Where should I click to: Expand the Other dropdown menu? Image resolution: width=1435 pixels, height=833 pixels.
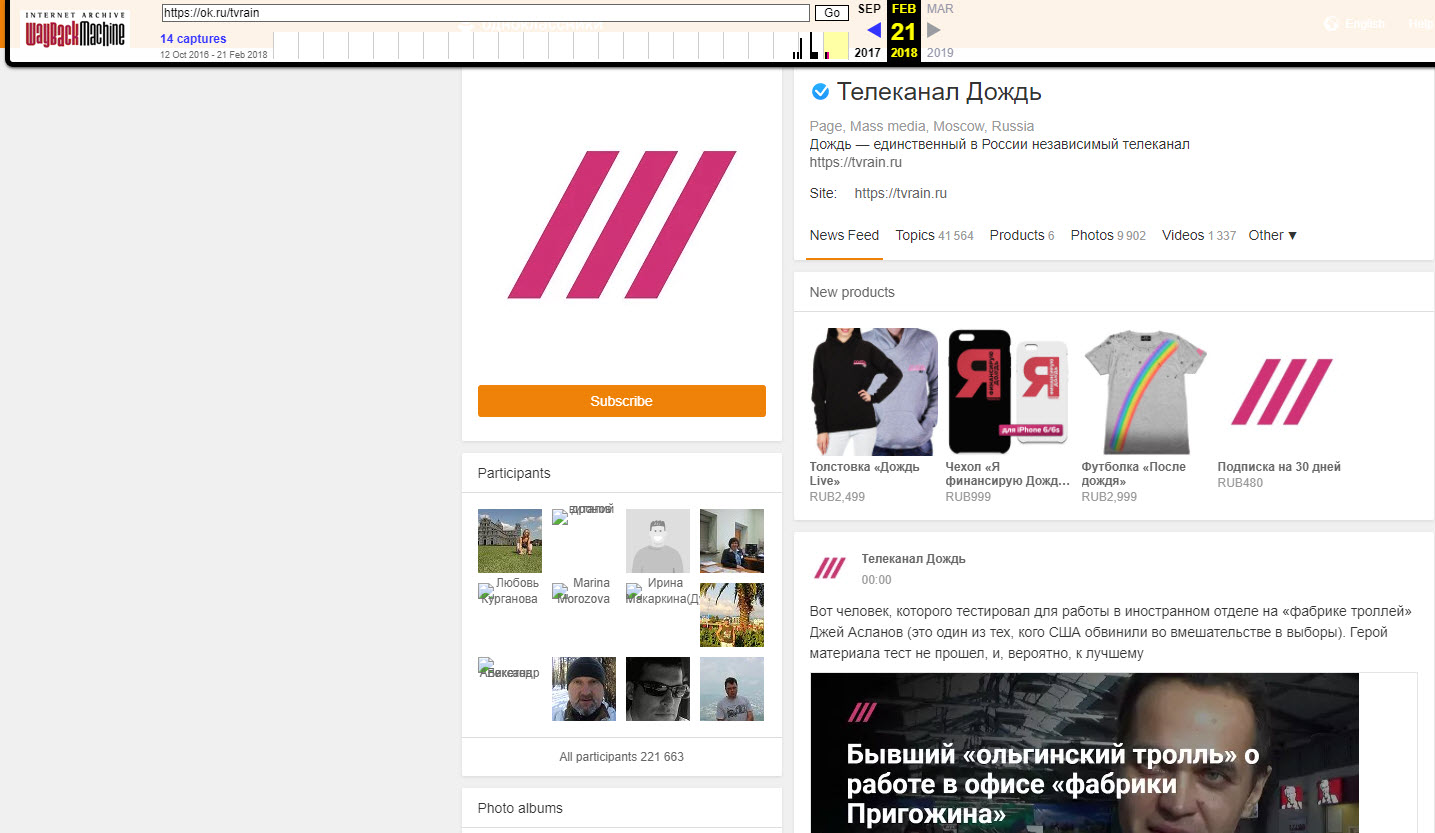[x=1273, y=235]
